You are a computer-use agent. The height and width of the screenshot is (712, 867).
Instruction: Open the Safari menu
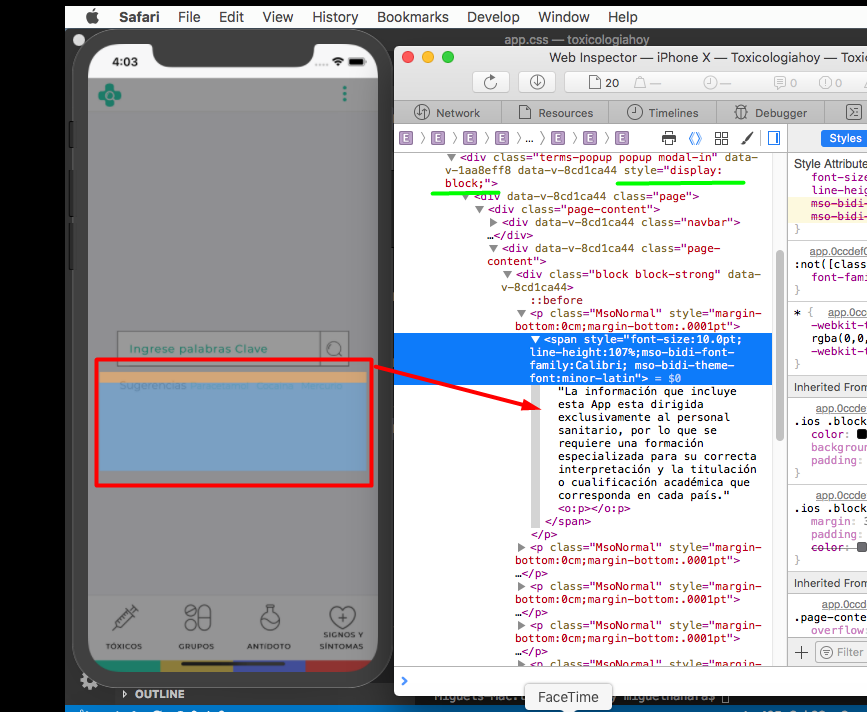139,17
